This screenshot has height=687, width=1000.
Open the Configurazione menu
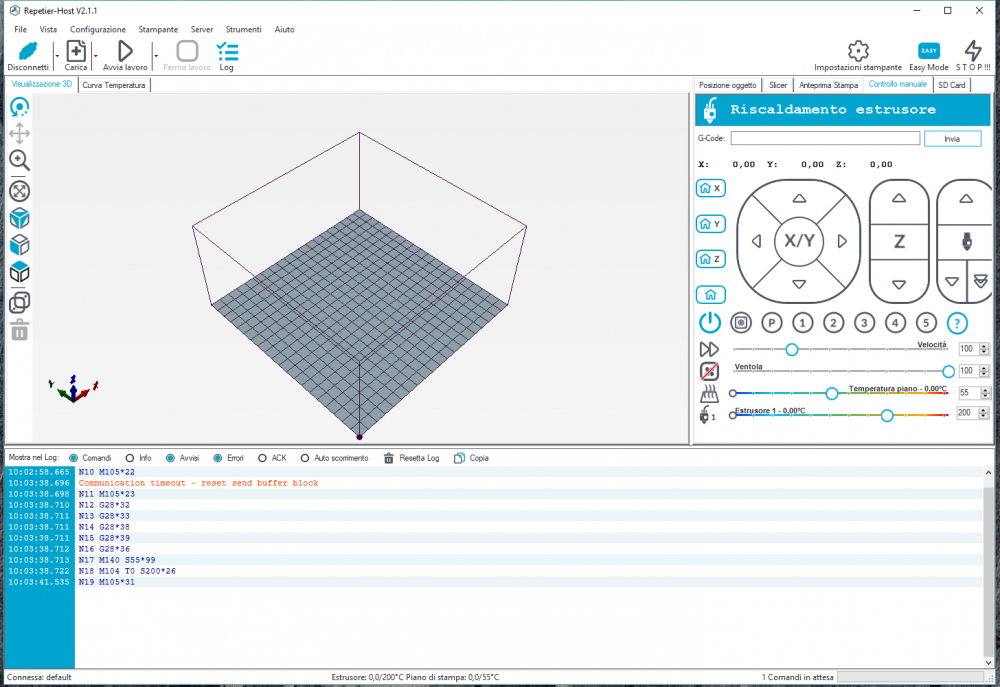pos(98,29)
